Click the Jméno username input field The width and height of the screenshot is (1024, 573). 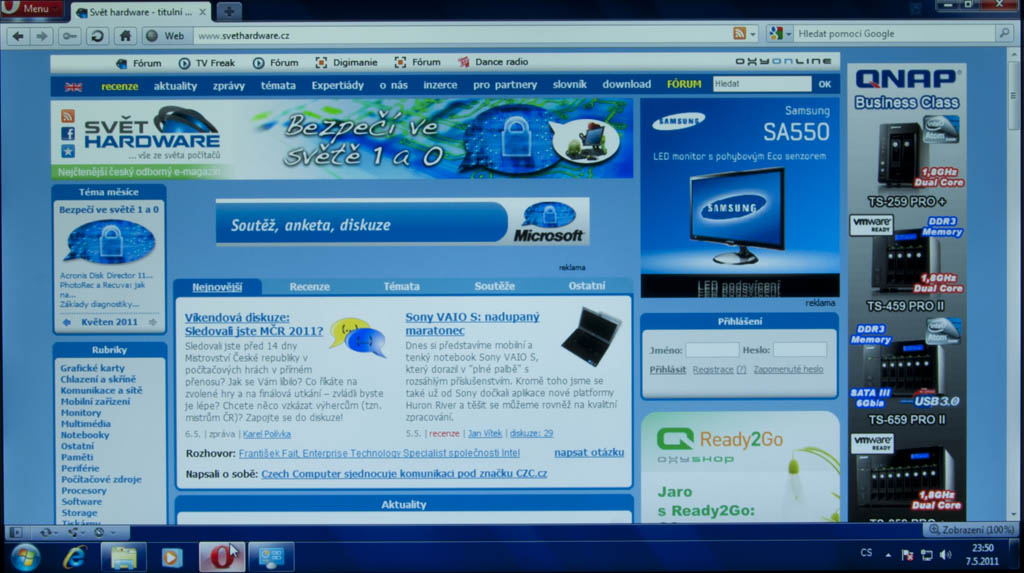point(712,350)
